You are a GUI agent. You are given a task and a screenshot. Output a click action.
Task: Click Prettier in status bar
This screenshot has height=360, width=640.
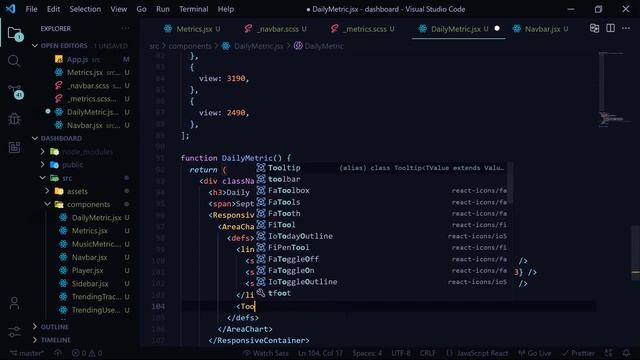tap(578, 353)
